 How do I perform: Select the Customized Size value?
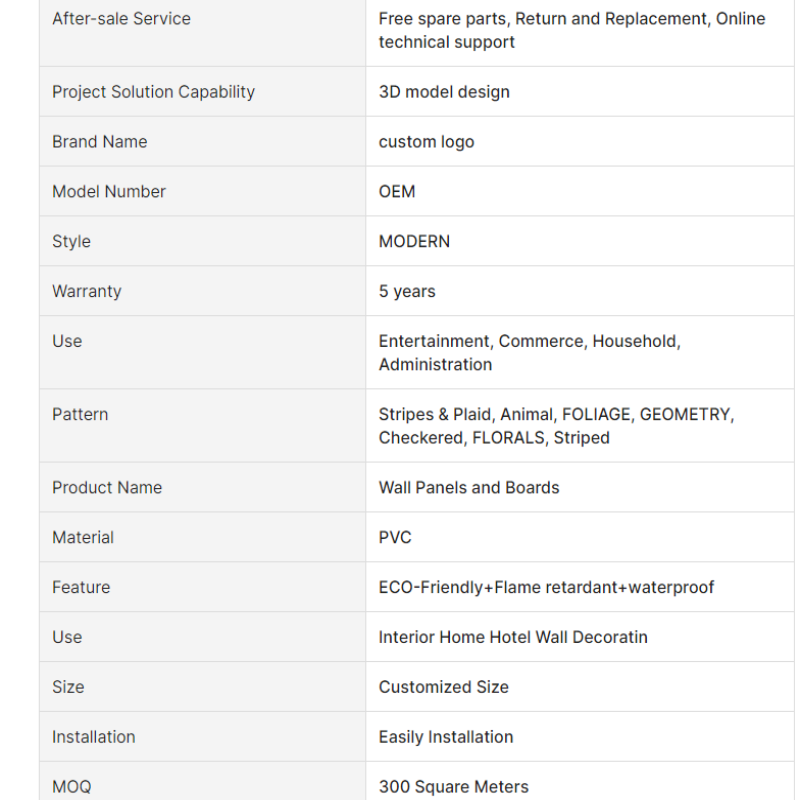443,687
